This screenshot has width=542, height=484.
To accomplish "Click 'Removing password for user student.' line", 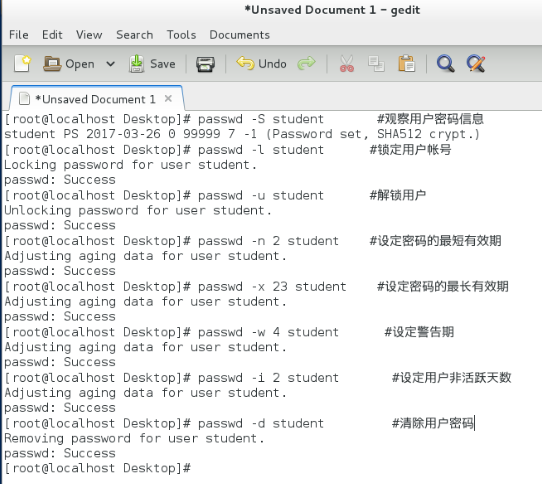I will 134,439.
